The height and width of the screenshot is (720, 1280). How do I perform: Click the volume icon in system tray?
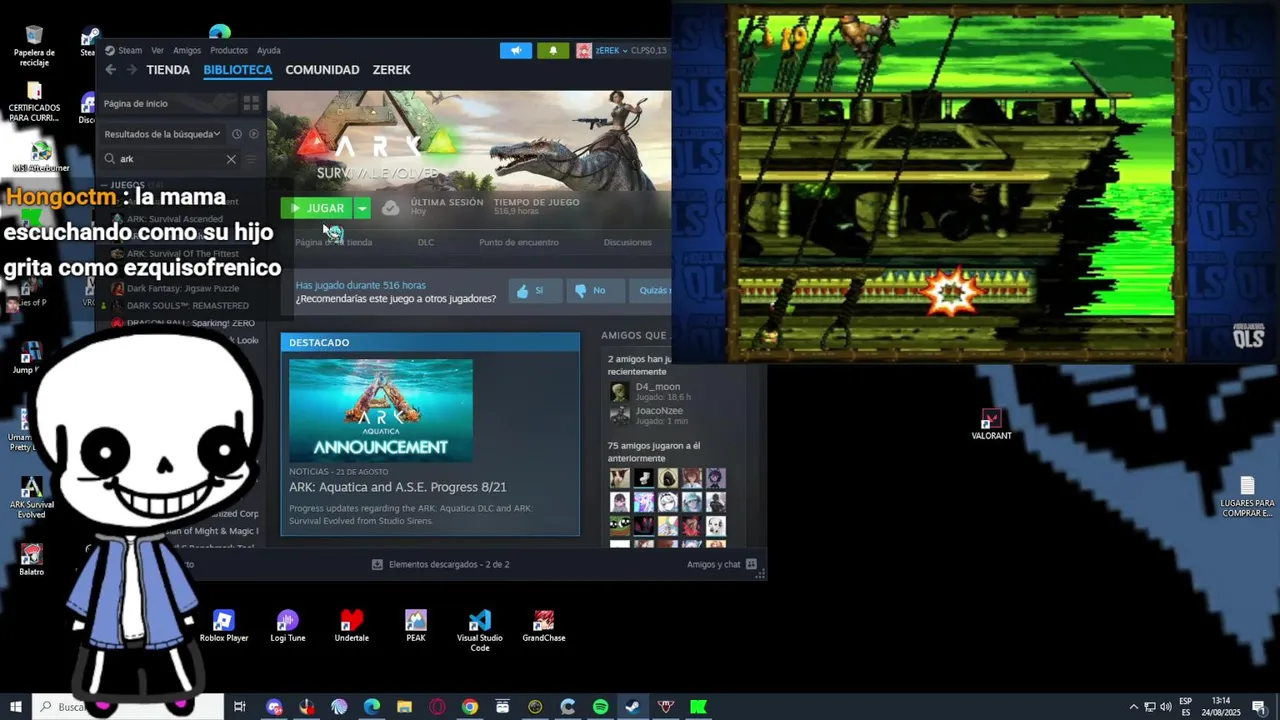pyautogui.click(x=1166, y=707)
